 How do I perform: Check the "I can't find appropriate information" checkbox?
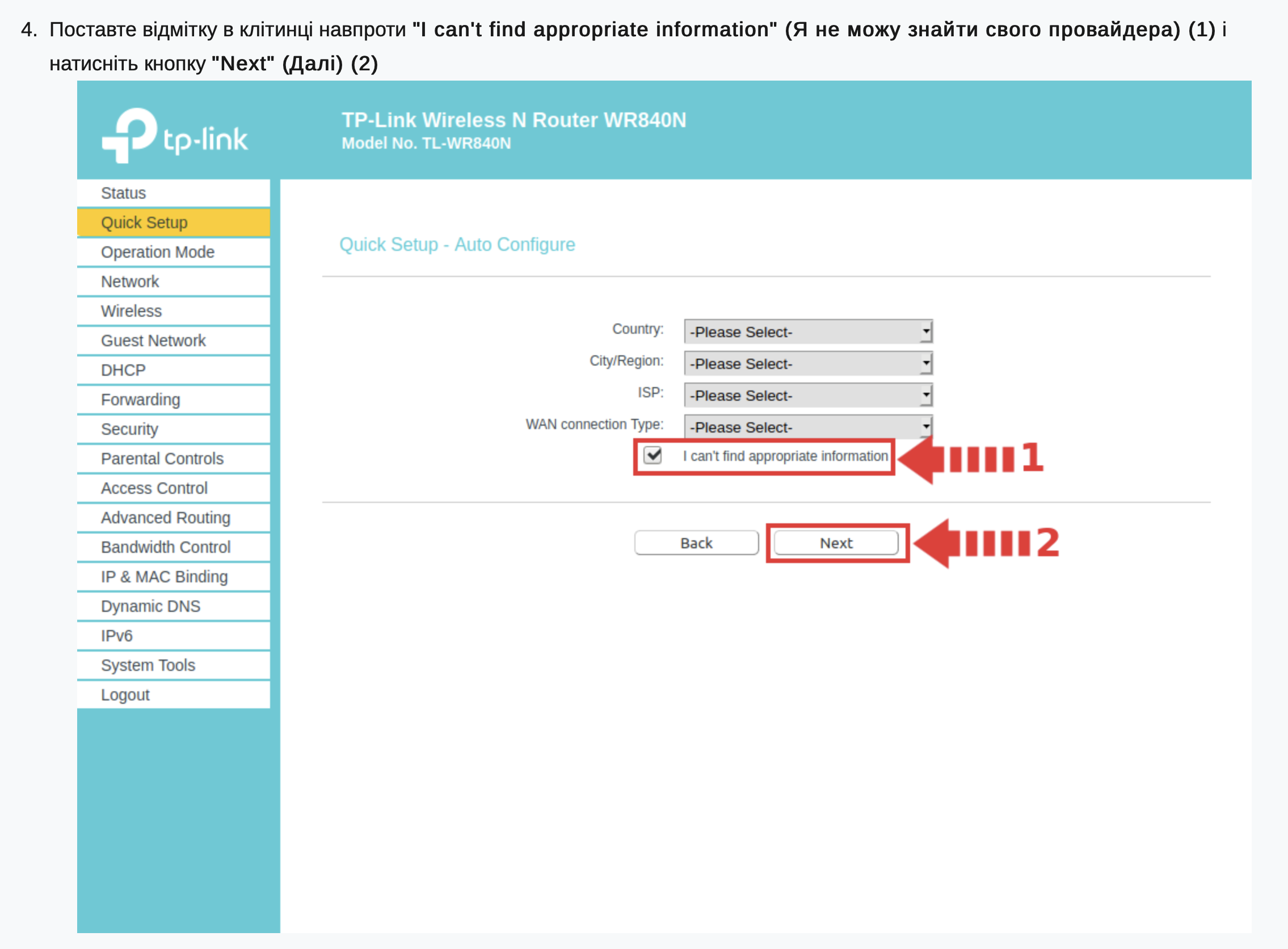point(653,456)
